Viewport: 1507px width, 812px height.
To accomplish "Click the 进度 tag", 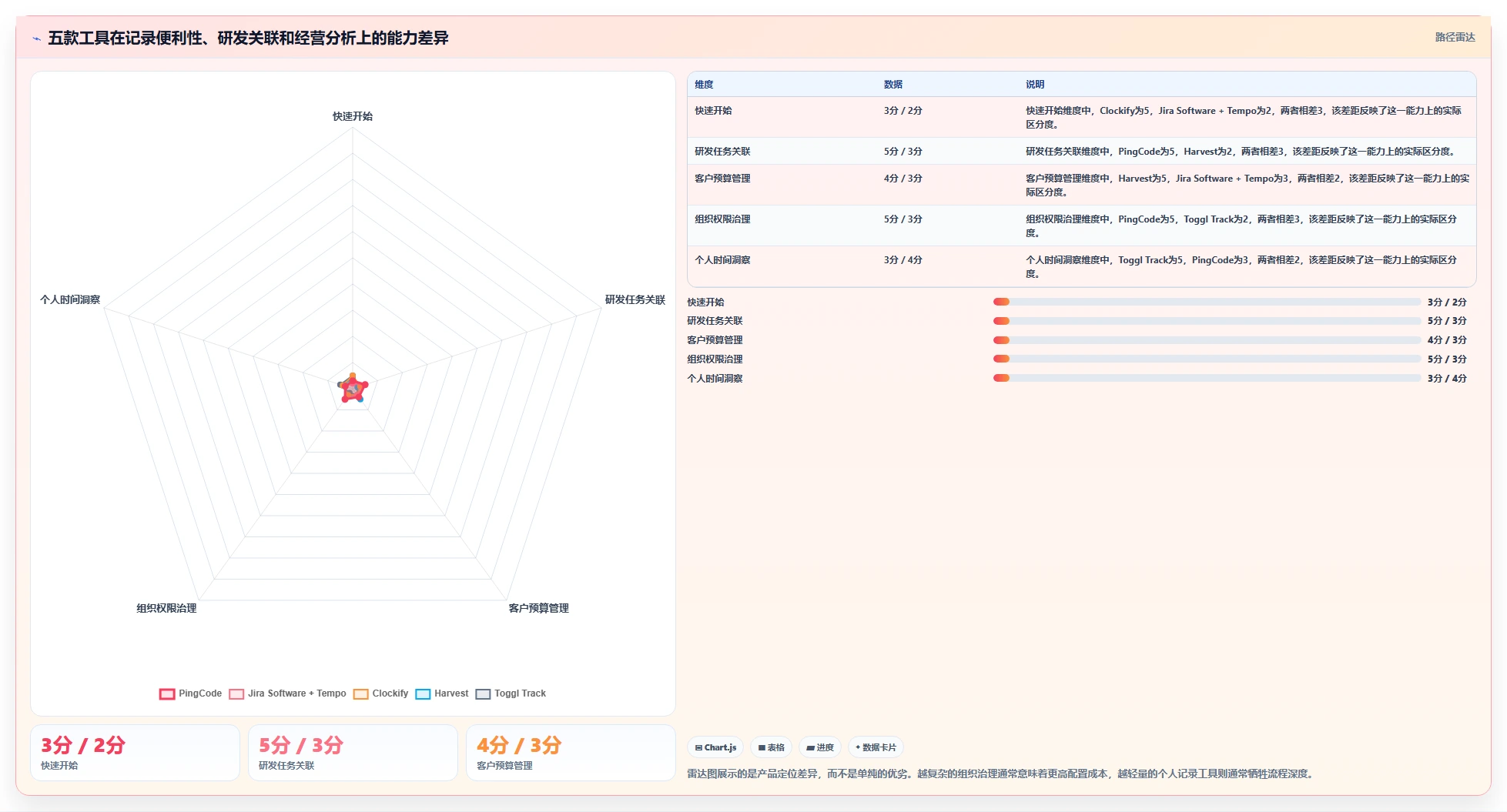I will pos(820,747).
